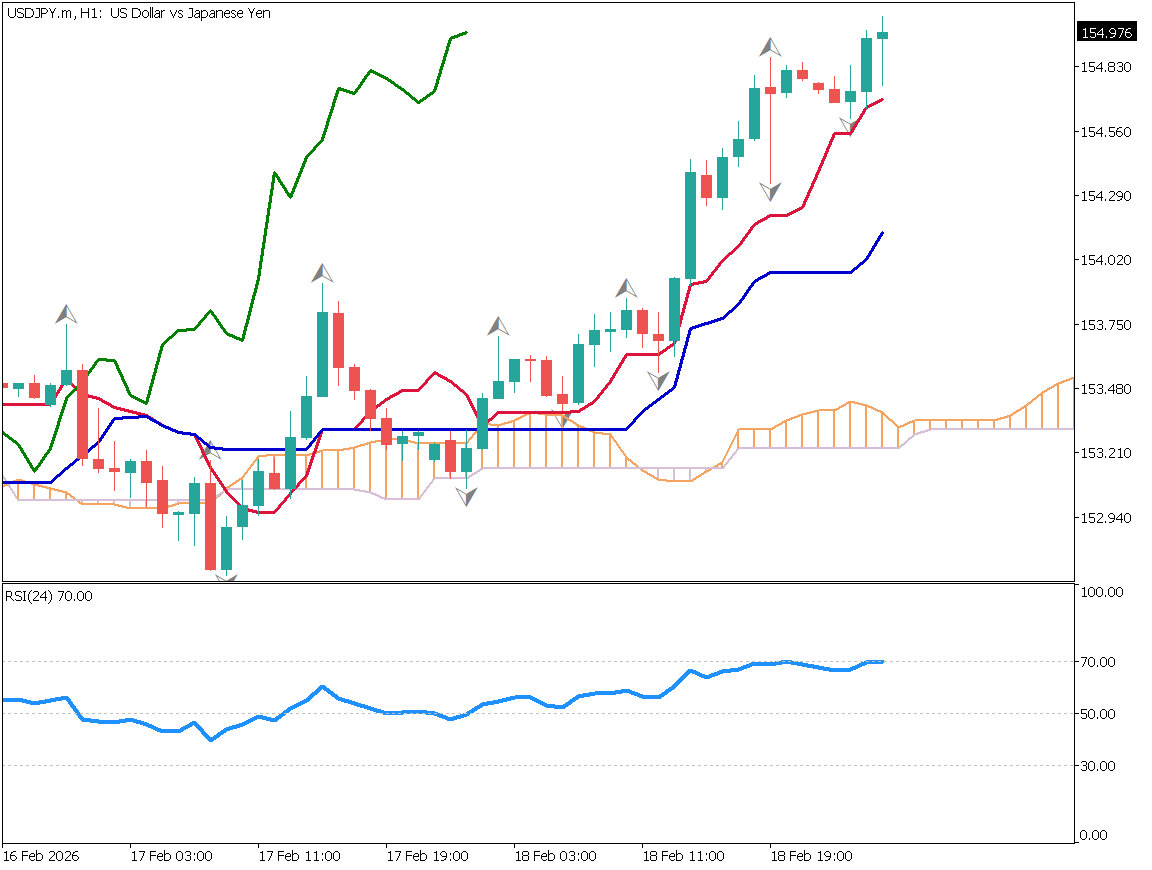Select the blue Kijun-sen line's right end
1152x870 pixels.
pos(882,233)
